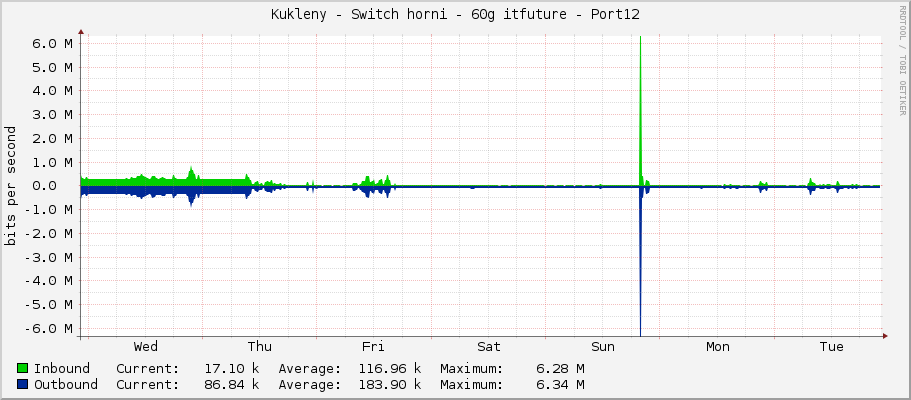Click the "Sun" x-axis label
Image resolution: width=911 pixels, height=400 pixels.
coord(602,347)
